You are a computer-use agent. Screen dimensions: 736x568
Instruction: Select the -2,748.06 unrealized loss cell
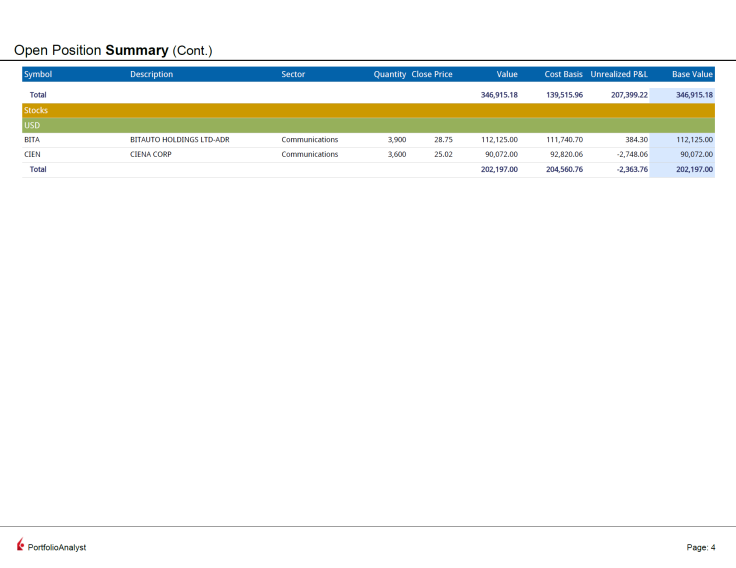pos(630,155)
